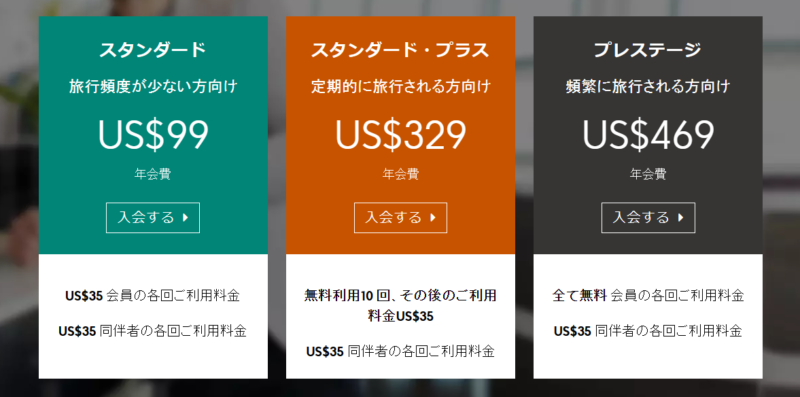Click the 無料利用10回 fee description text
The height and width of the screenshot is (397, 800).
401,306
